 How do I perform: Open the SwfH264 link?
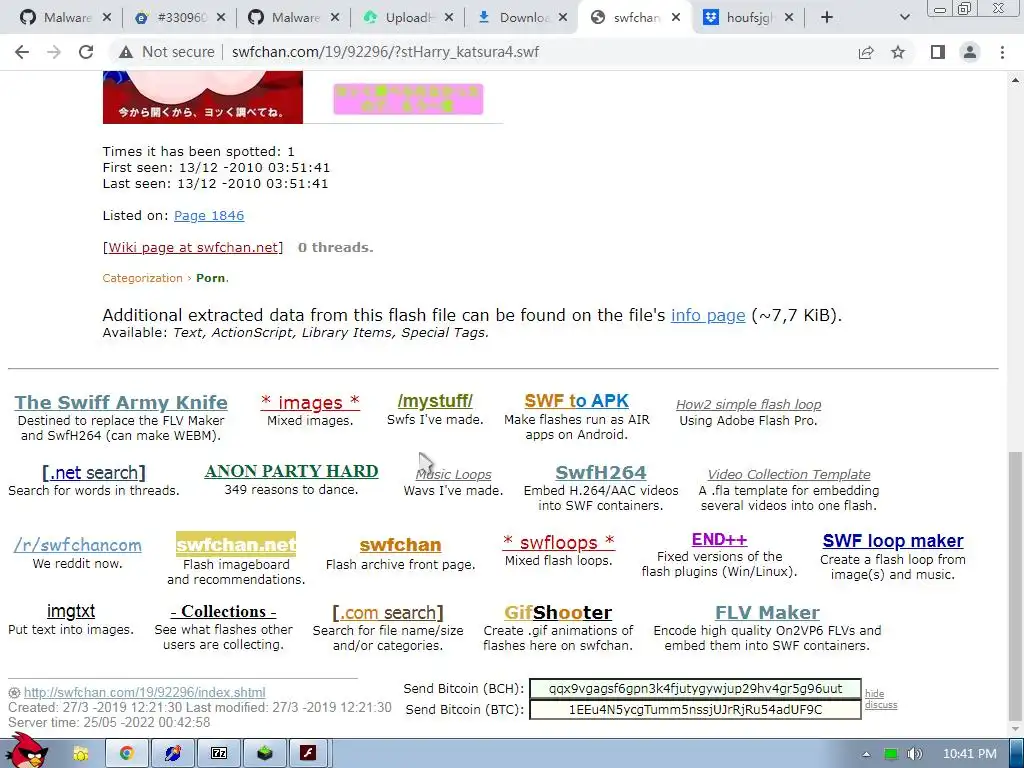[601, 472]
